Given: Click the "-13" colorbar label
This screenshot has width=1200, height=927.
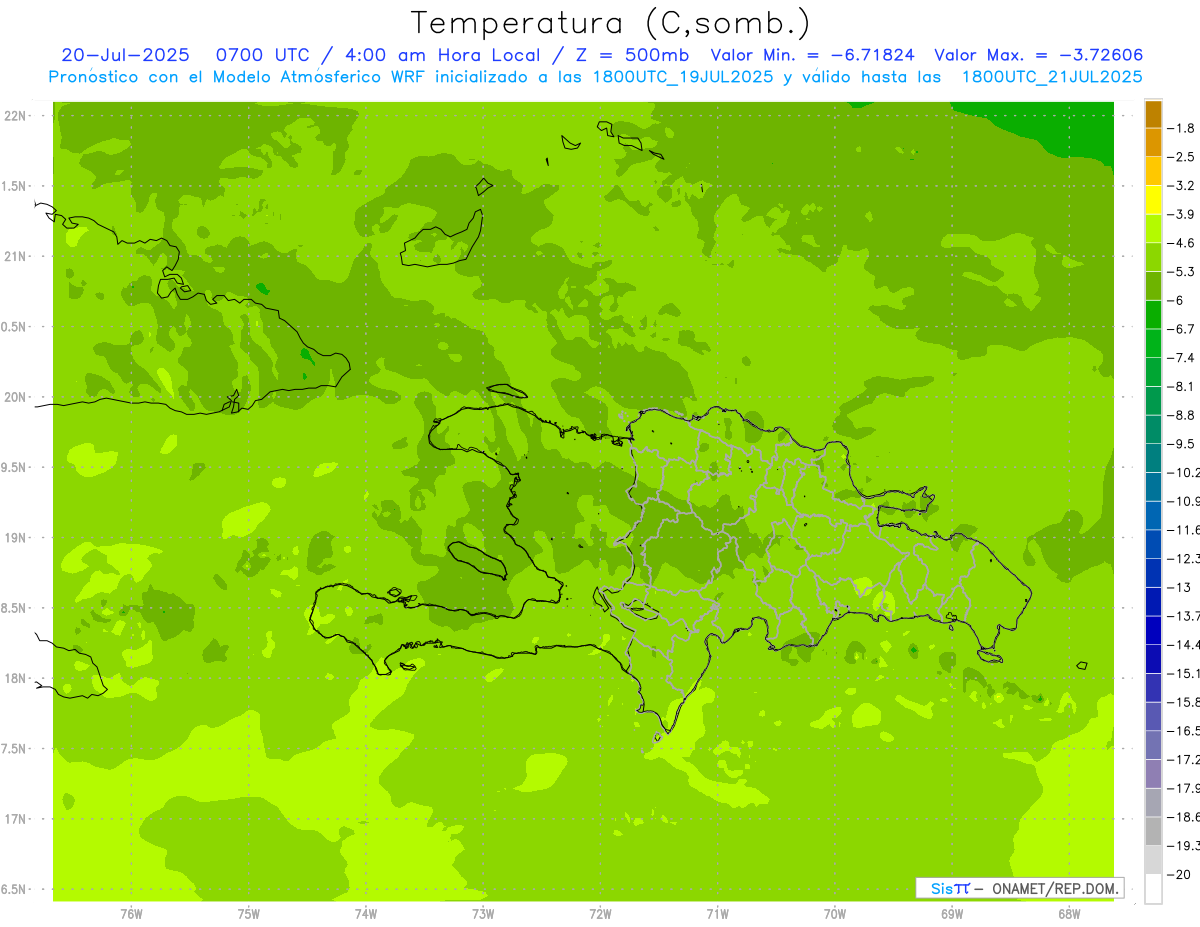Looking at the screenshot, I should pos(1180,587).
